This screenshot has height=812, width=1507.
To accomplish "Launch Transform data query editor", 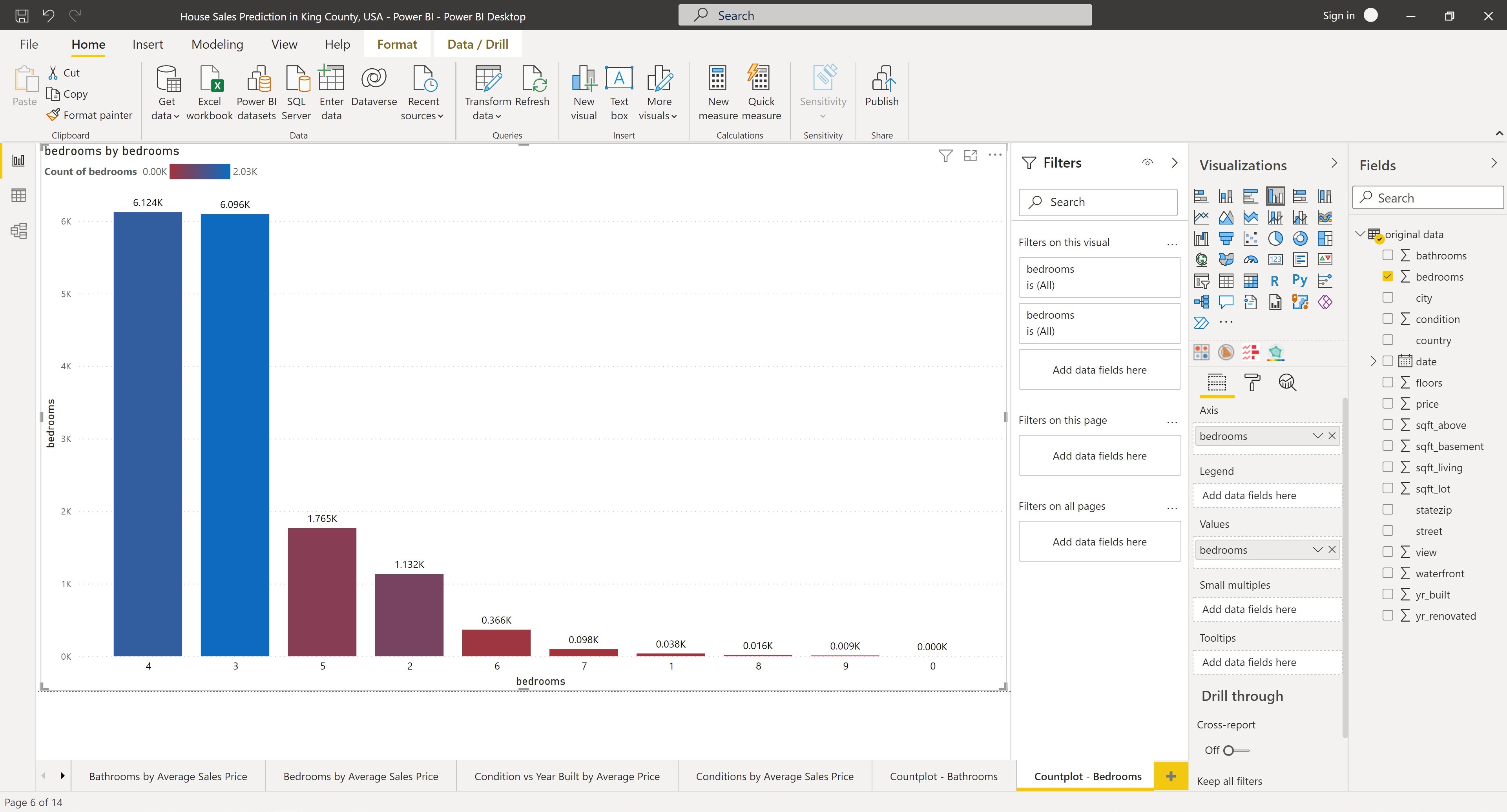I will (x=487, y=93).
